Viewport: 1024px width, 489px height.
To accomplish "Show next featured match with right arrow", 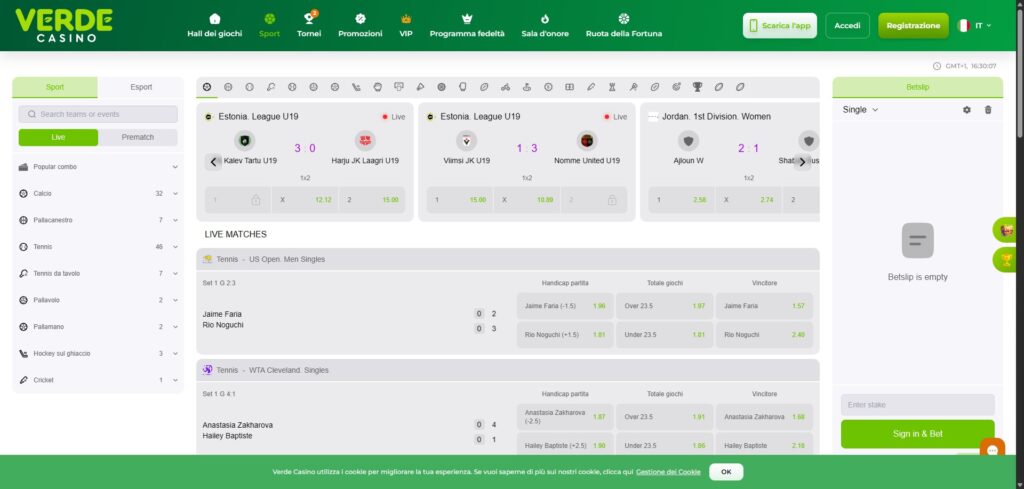I will pos(803,162).
